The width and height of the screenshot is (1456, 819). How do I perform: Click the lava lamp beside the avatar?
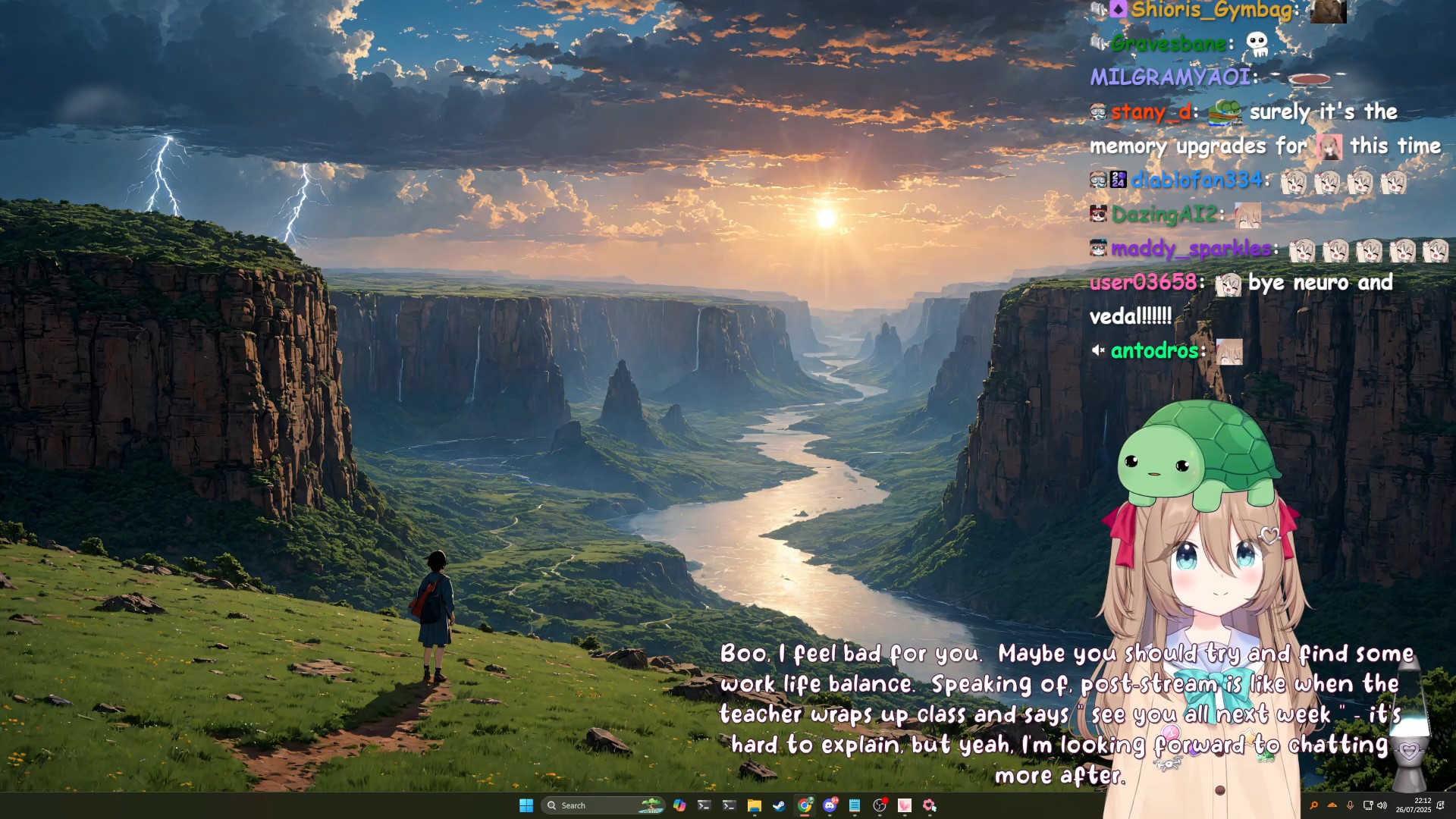point(1410,724)
